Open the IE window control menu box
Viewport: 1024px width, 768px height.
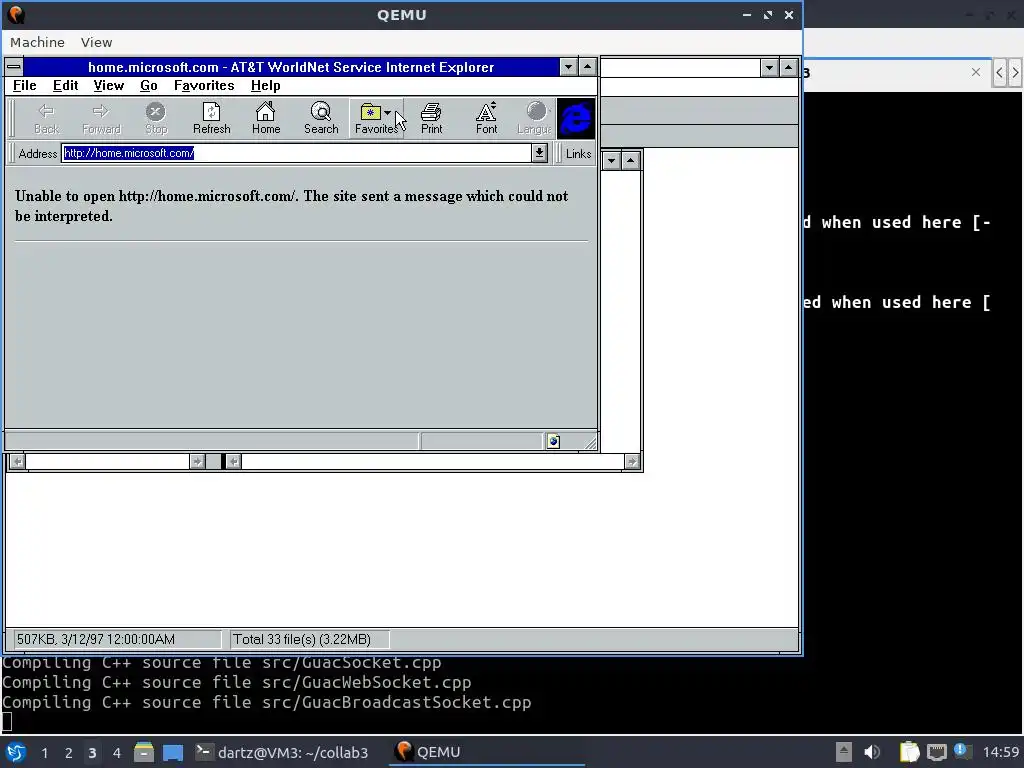tap(14, 67)
